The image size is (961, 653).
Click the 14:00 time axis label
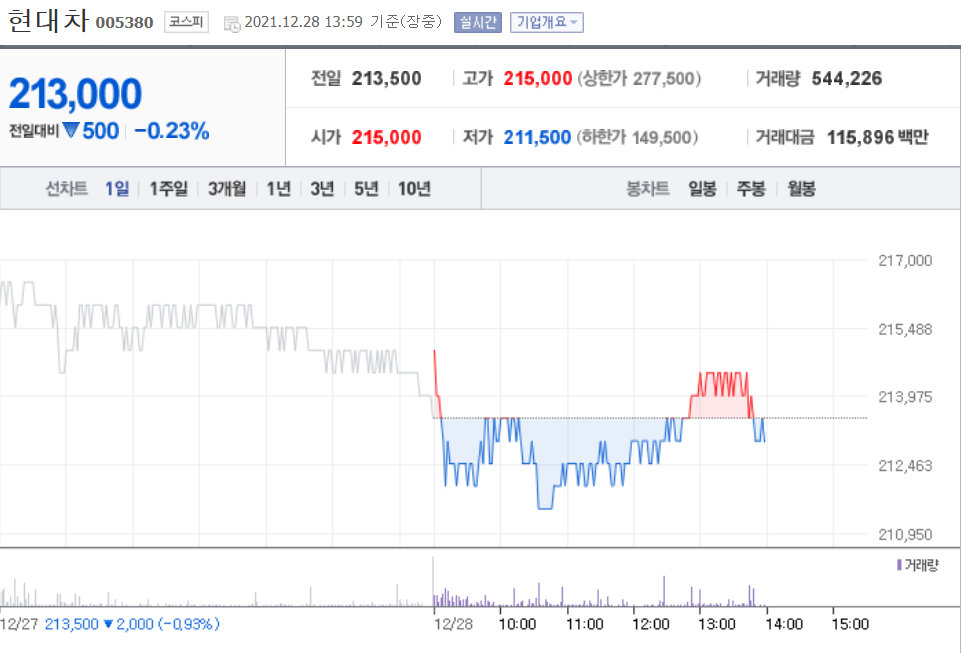(x=784, y=624)
